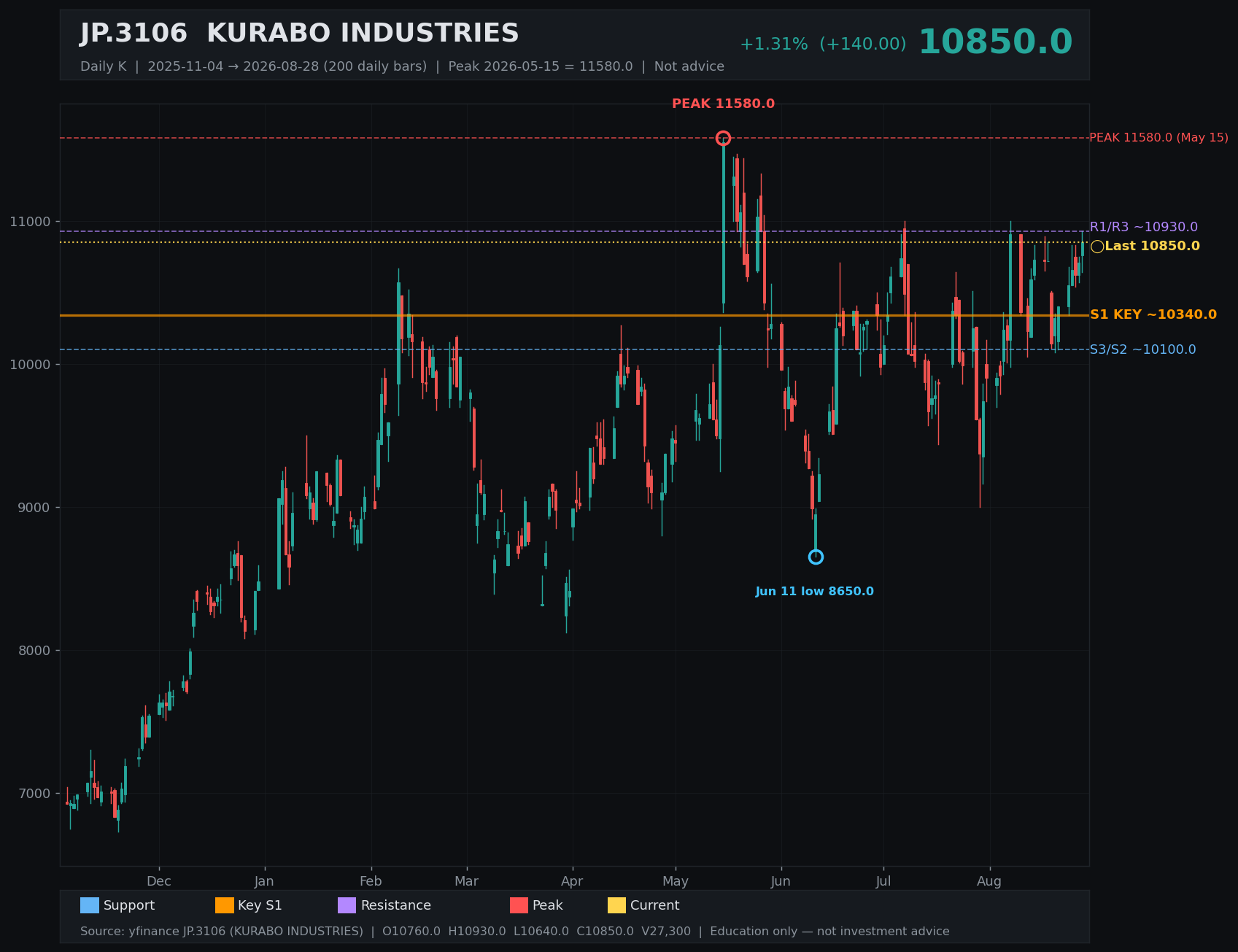1238x952 pixels.
Task: Click the yellow Current legend color swatch
Action: click(x=616, y=905)
